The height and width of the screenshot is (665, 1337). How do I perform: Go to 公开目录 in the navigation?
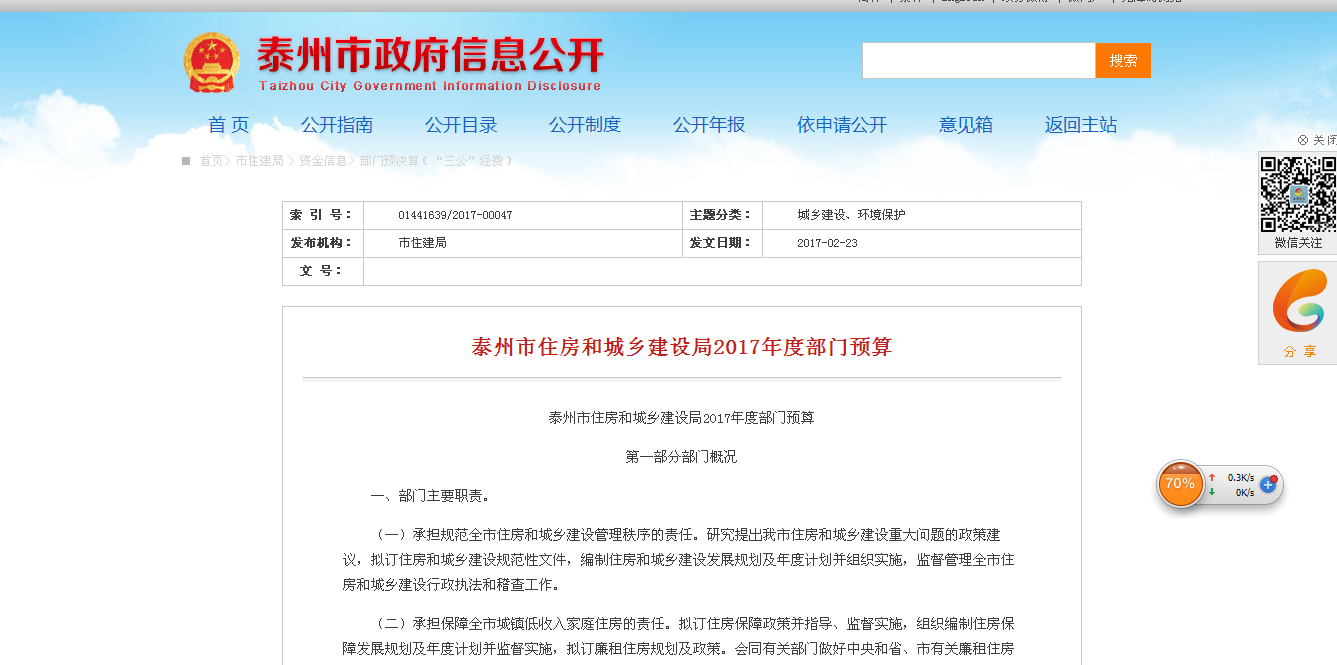(461, 125)
